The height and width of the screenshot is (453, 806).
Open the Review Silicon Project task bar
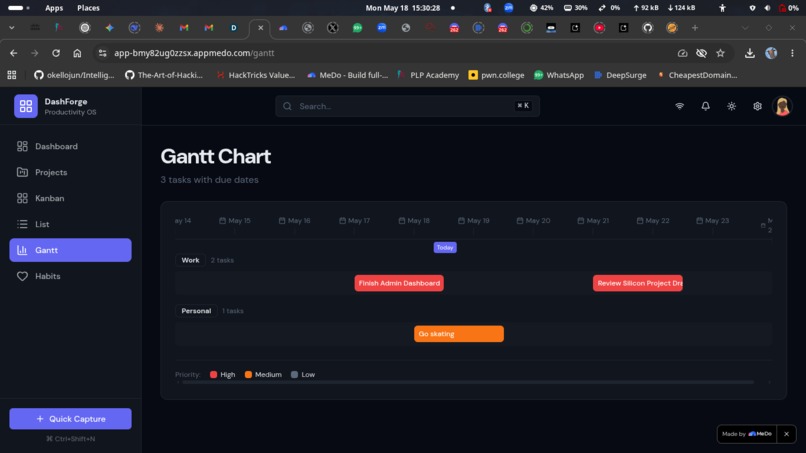[x=637, y=283]
